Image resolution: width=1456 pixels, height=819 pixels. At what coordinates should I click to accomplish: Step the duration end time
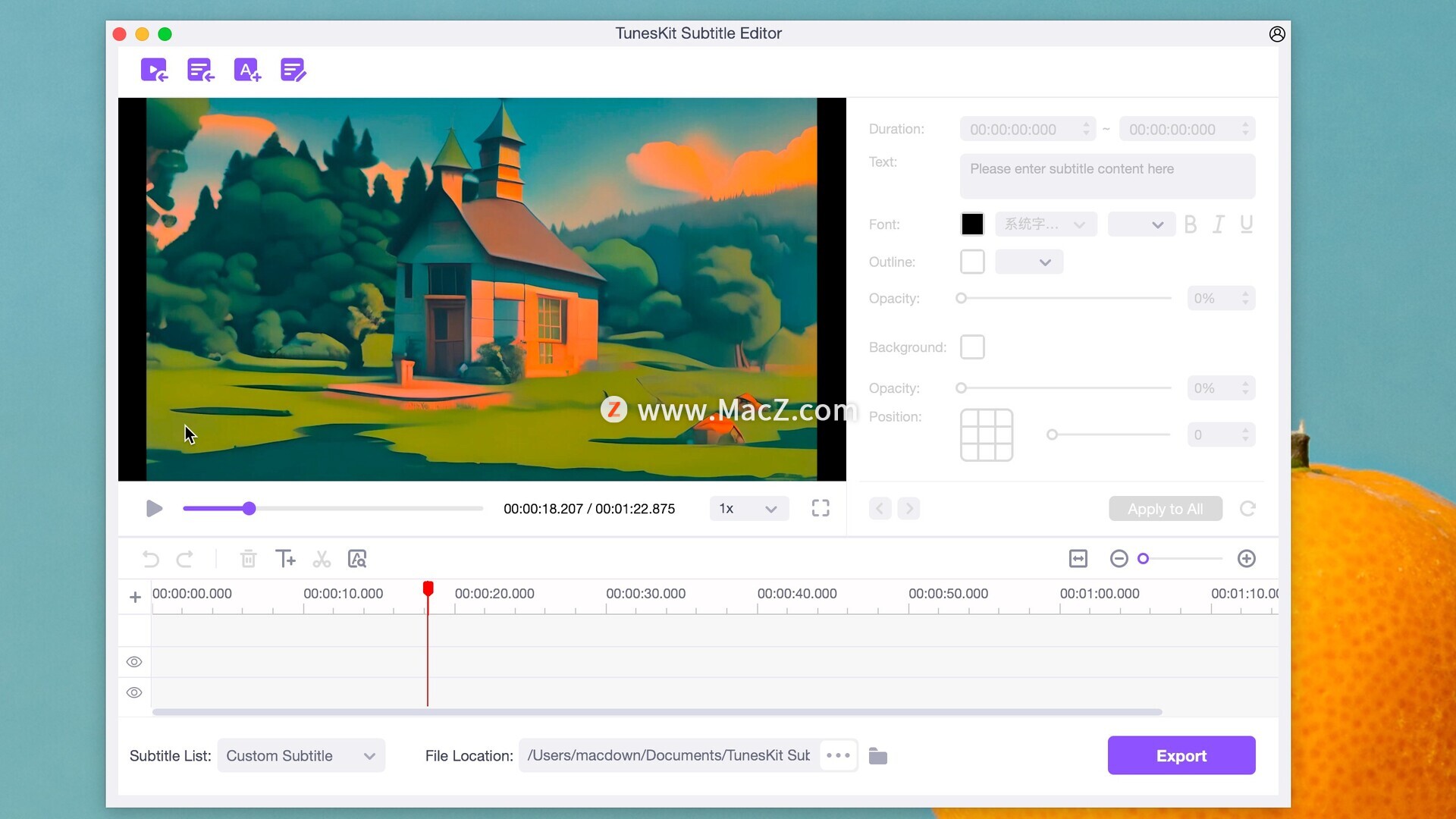1244,129
